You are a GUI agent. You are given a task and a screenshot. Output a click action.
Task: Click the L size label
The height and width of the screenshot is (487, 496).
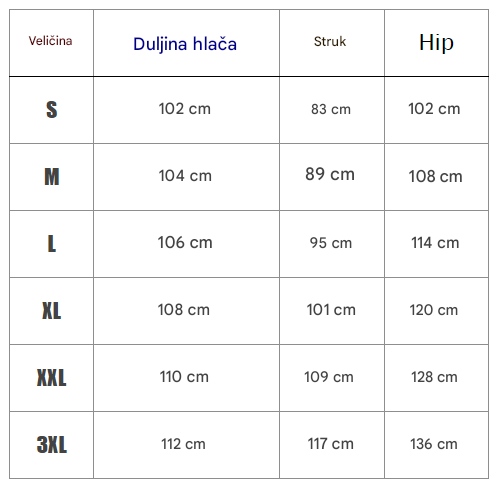click(52, 244)
